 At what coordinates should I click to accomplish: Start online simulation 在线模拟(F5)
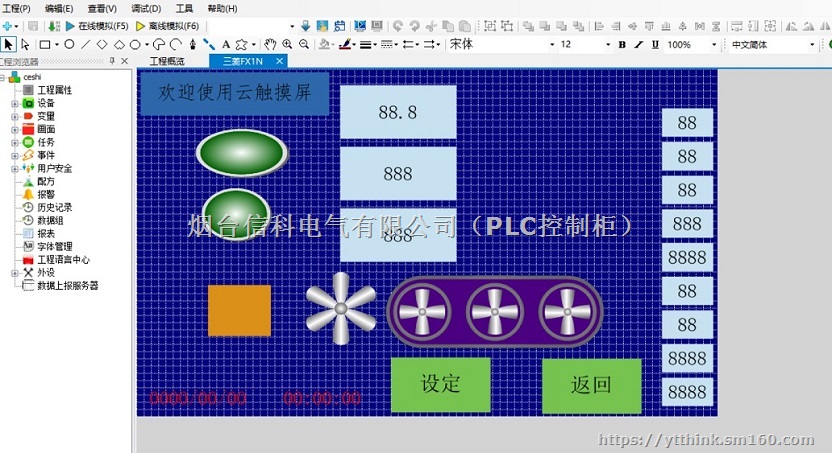97,26
